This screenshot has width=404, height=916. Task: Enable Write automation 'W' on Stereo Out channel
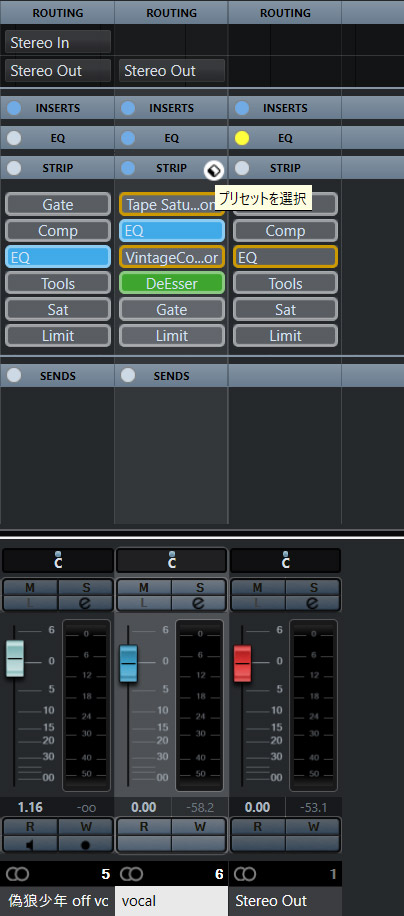313,827
